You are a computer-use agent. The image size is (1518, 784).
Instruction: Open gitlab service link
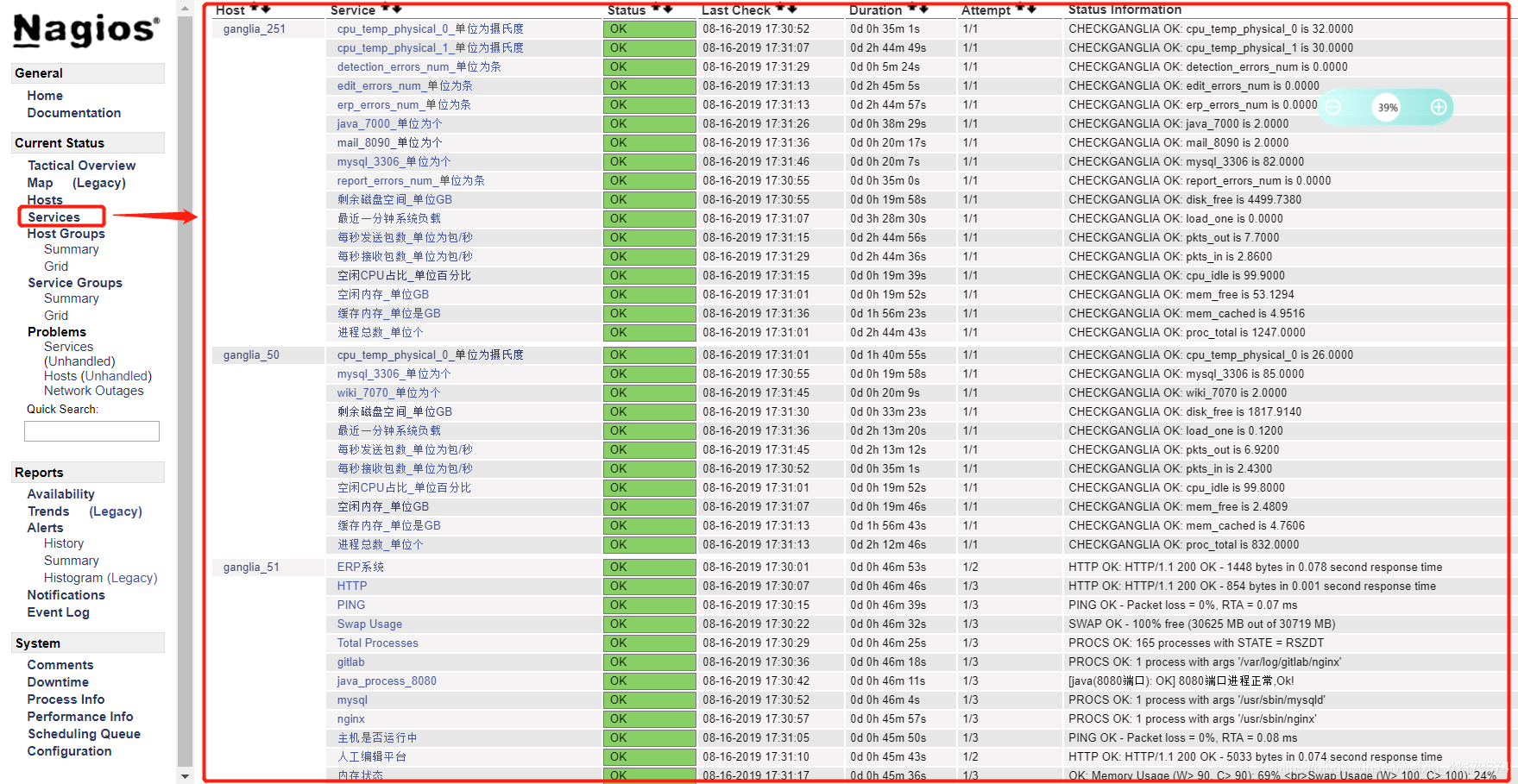coord(350,662)
